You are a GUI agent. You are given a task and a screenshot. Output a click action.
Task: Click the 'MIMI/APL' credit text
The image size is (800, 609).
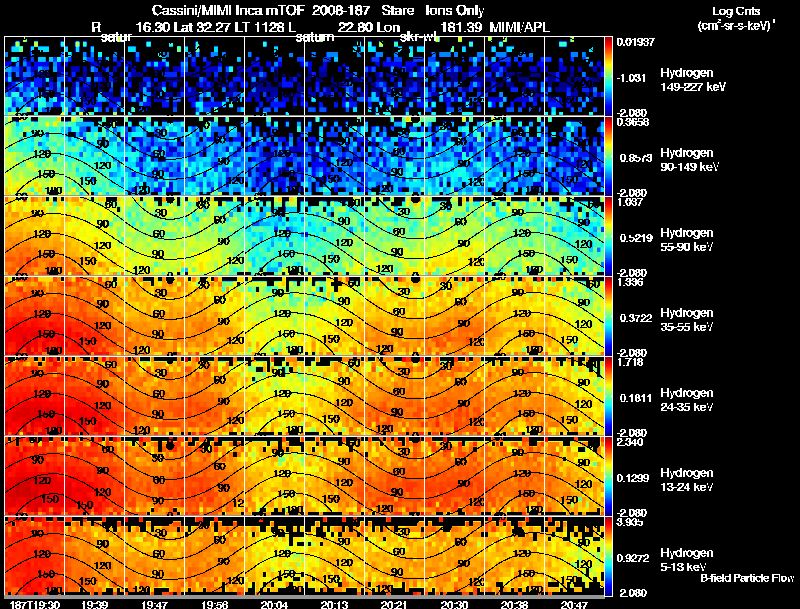519,27
